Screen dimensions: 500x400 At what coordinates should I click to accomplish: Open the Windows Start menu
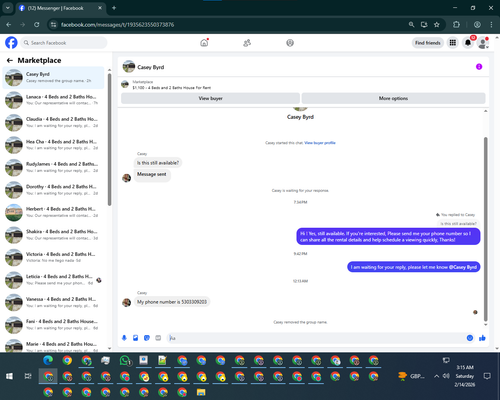pos(9,376)
